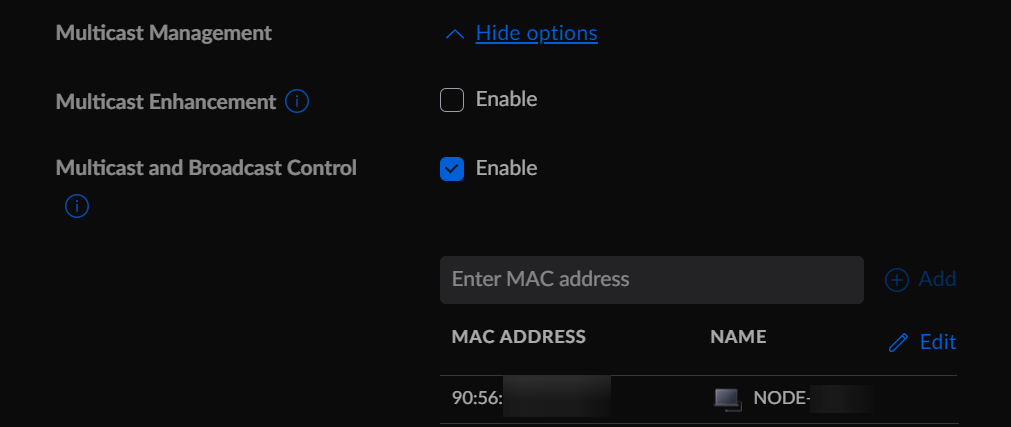Screen dimensions: 1011x427
Task: Sort by MAC ADDRESS column header
Action: [518, 337]
